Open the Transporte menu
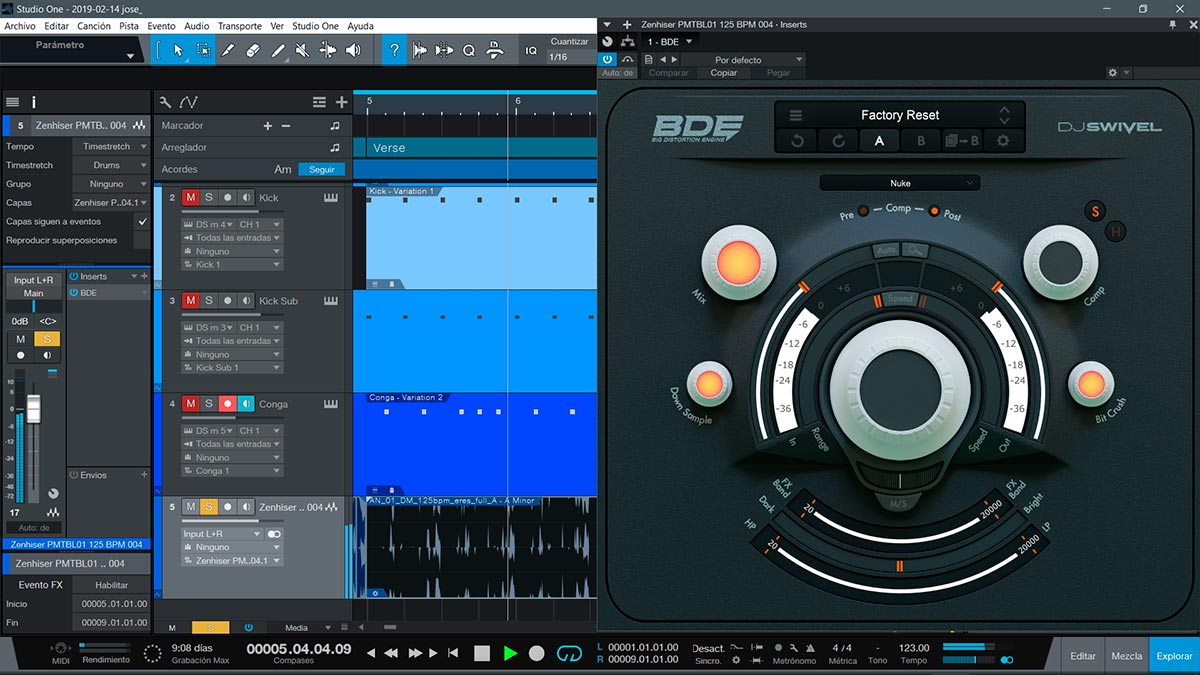Image resolution: width=1200 pixels, height=675 pixels. [239, 26]
